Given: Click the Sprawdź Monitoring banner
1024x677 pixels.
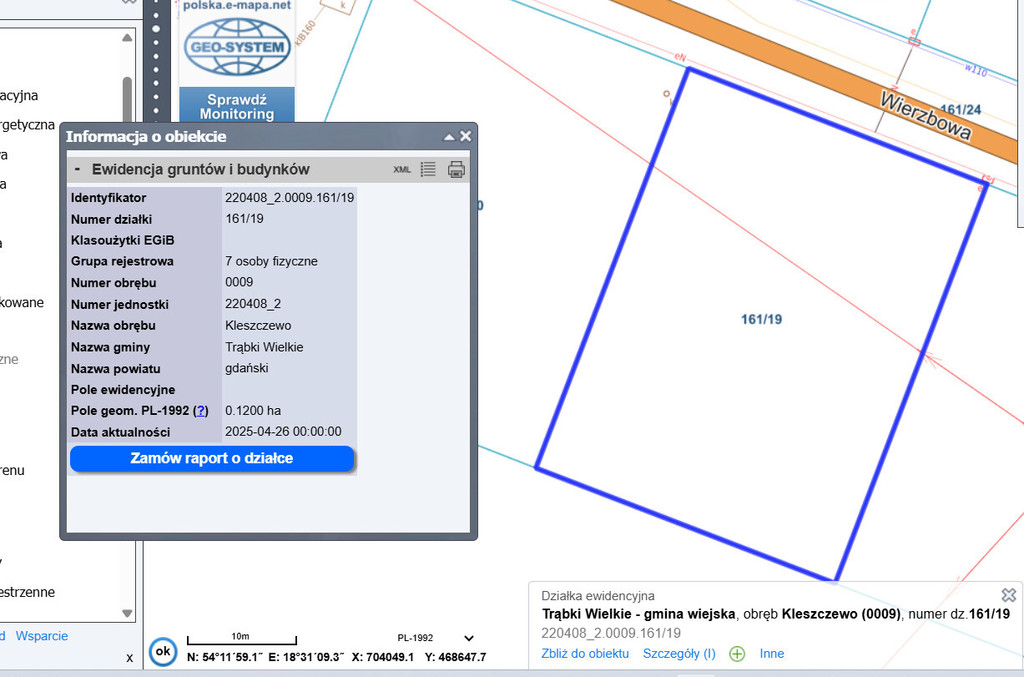Looking at the screenshot, I should point(237,106).
